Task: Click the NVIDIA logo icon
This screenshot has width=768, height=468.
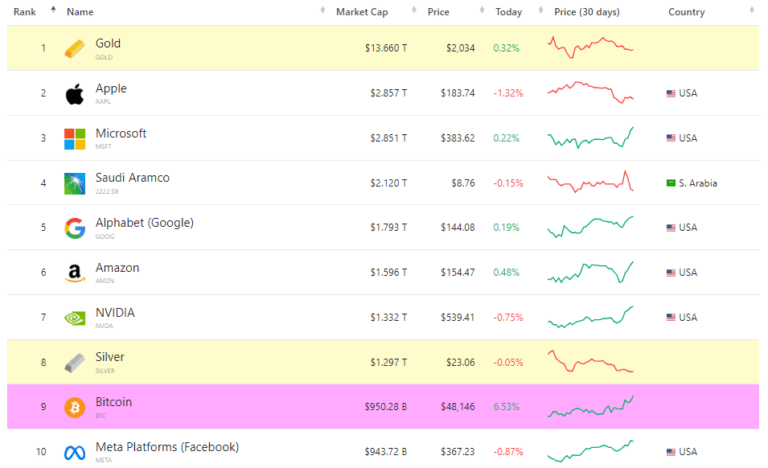Action: click(74, 318)
